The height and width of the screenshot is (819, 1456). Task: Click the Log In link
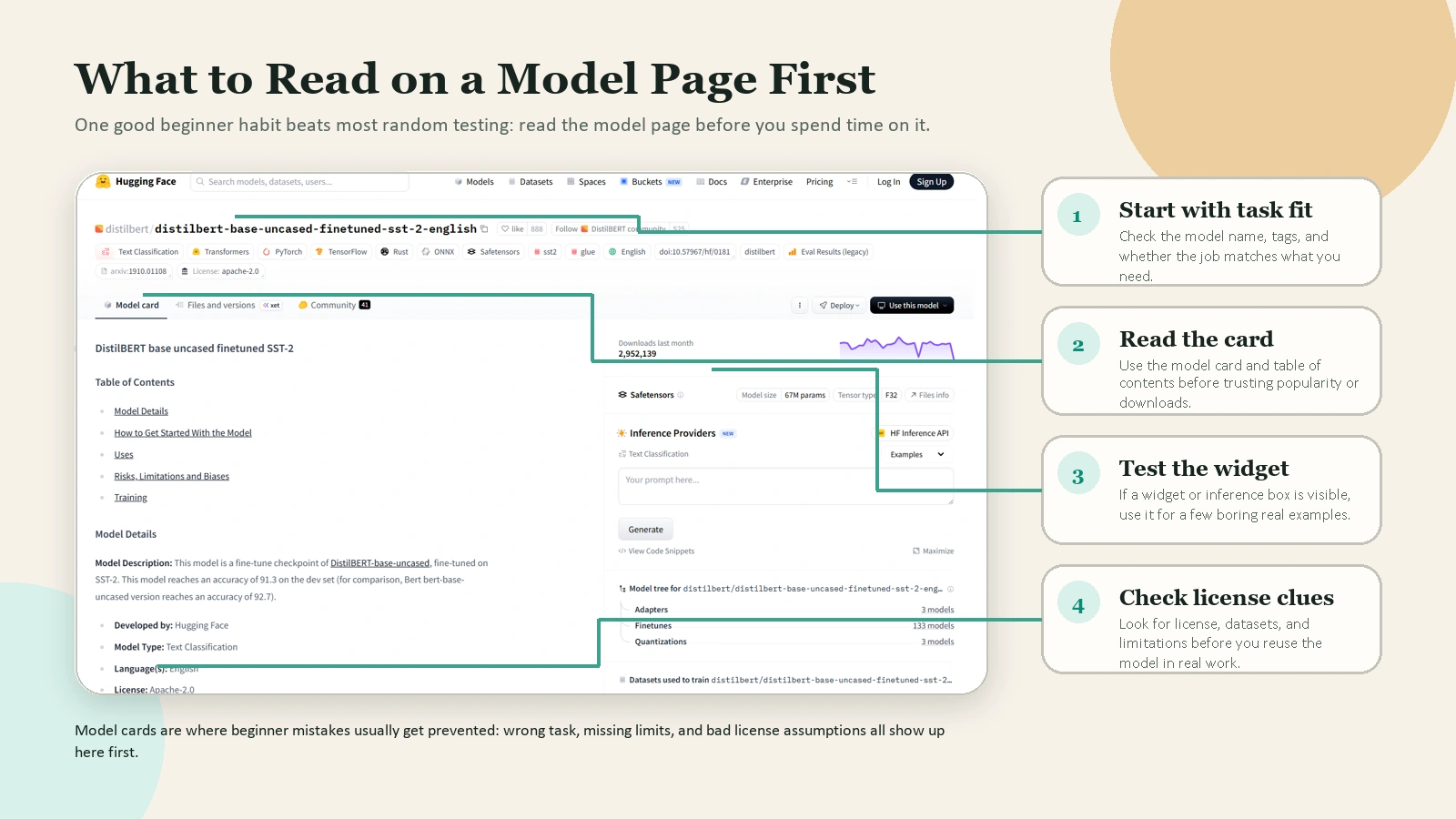[x=888, y=182]
